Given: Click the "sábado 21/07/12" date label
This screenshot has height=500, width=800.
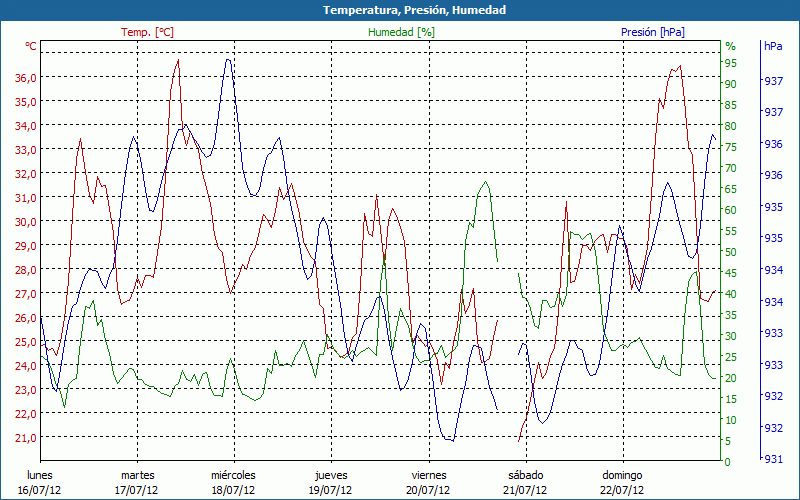Looking at the screenshot, I should coord(525,483).
